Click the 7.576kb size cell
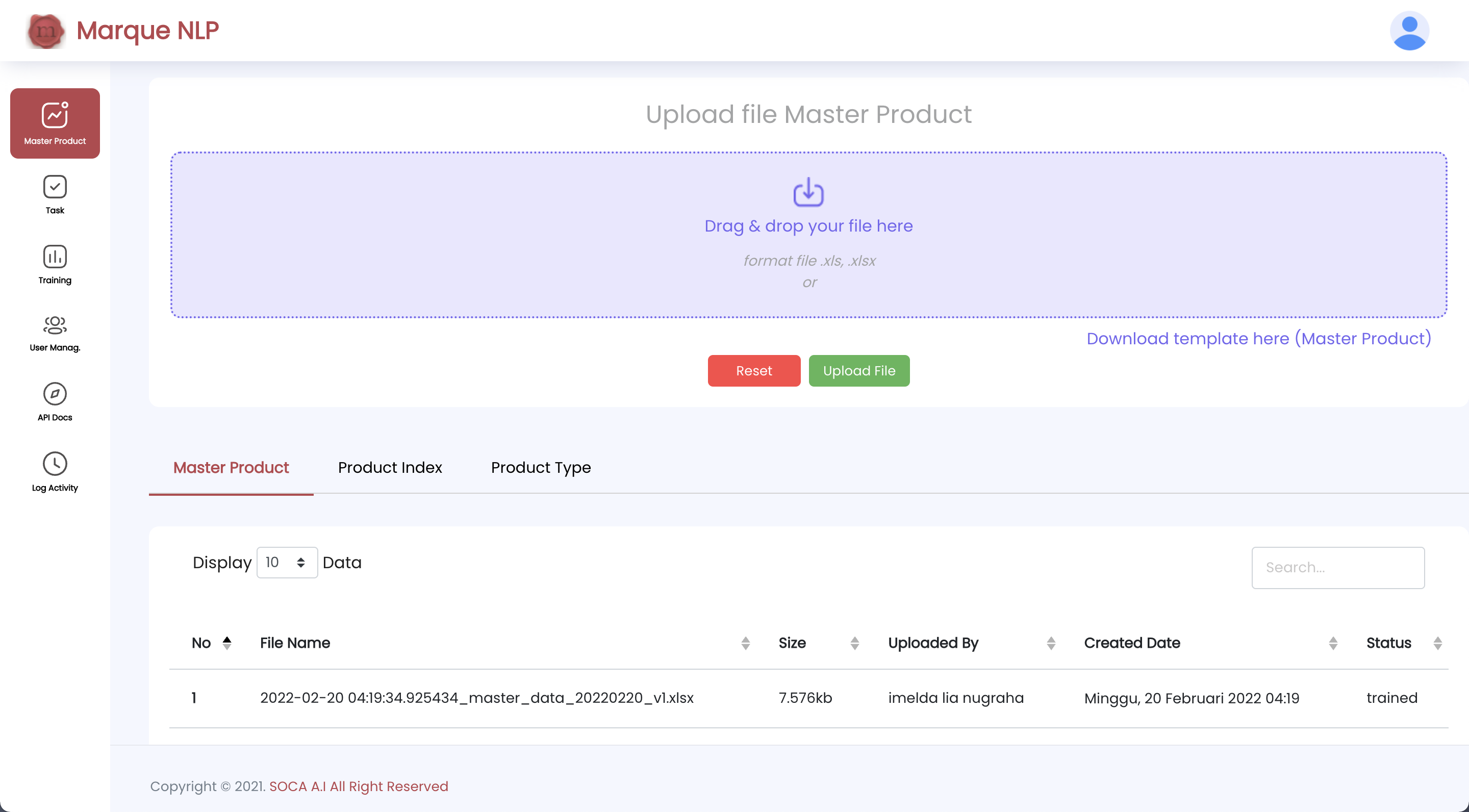Image resolution: width=1469 pixels, height=812 pixels. 805,698
